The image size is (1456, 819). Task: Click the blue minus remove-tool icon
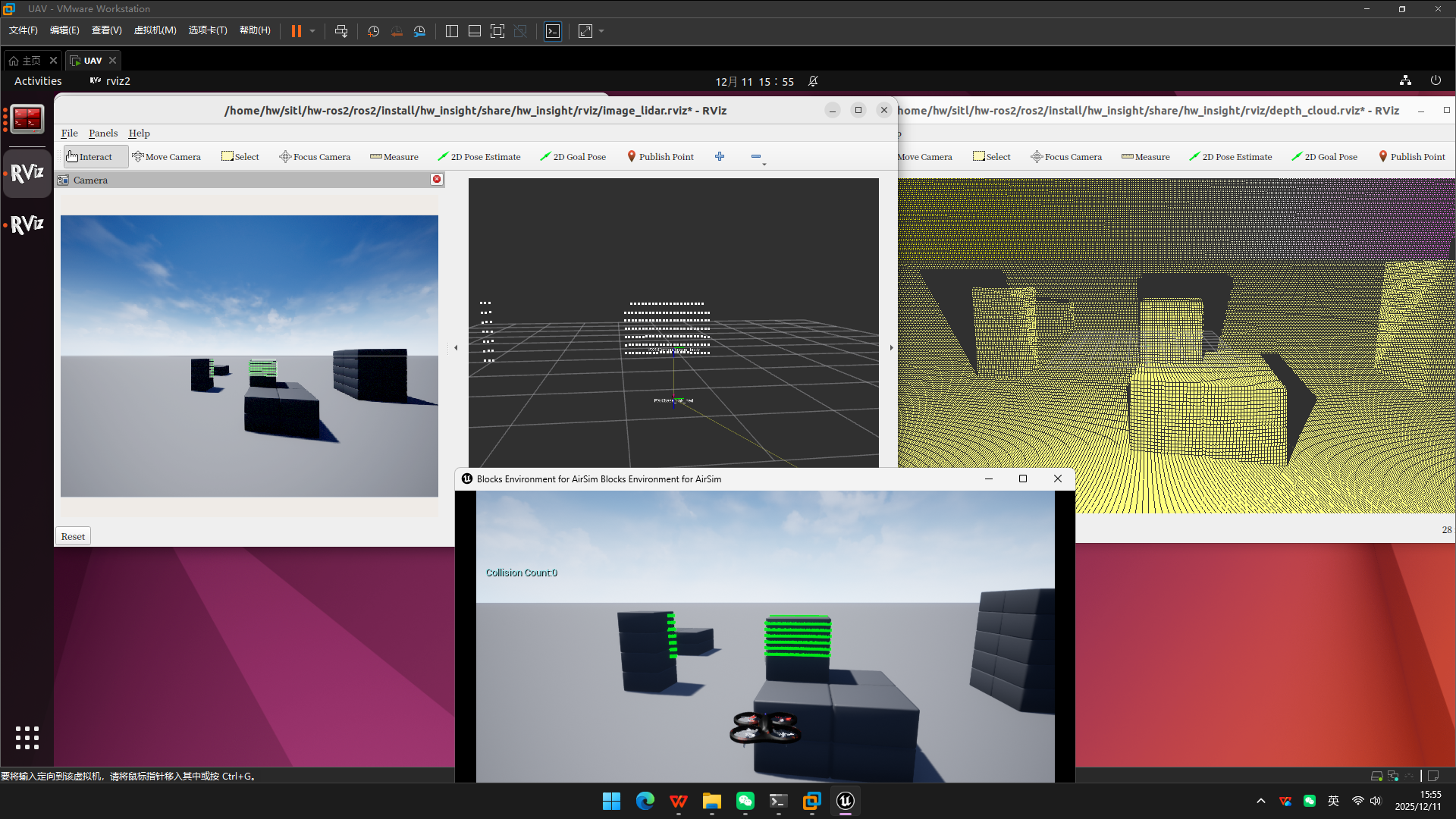pyautogui.click(x=756, y=156)
